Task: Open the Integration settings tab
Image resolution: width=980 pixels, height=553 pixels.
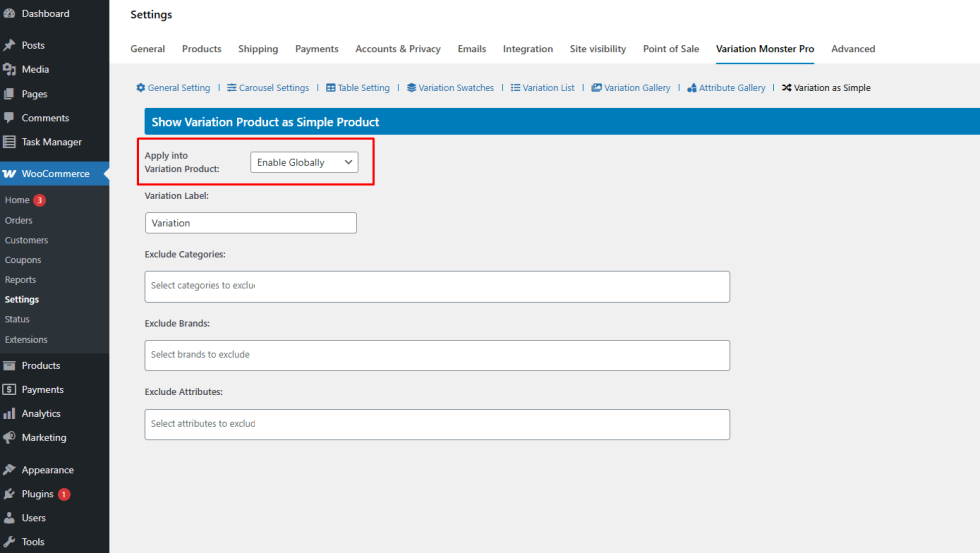Action: point(528,49)
